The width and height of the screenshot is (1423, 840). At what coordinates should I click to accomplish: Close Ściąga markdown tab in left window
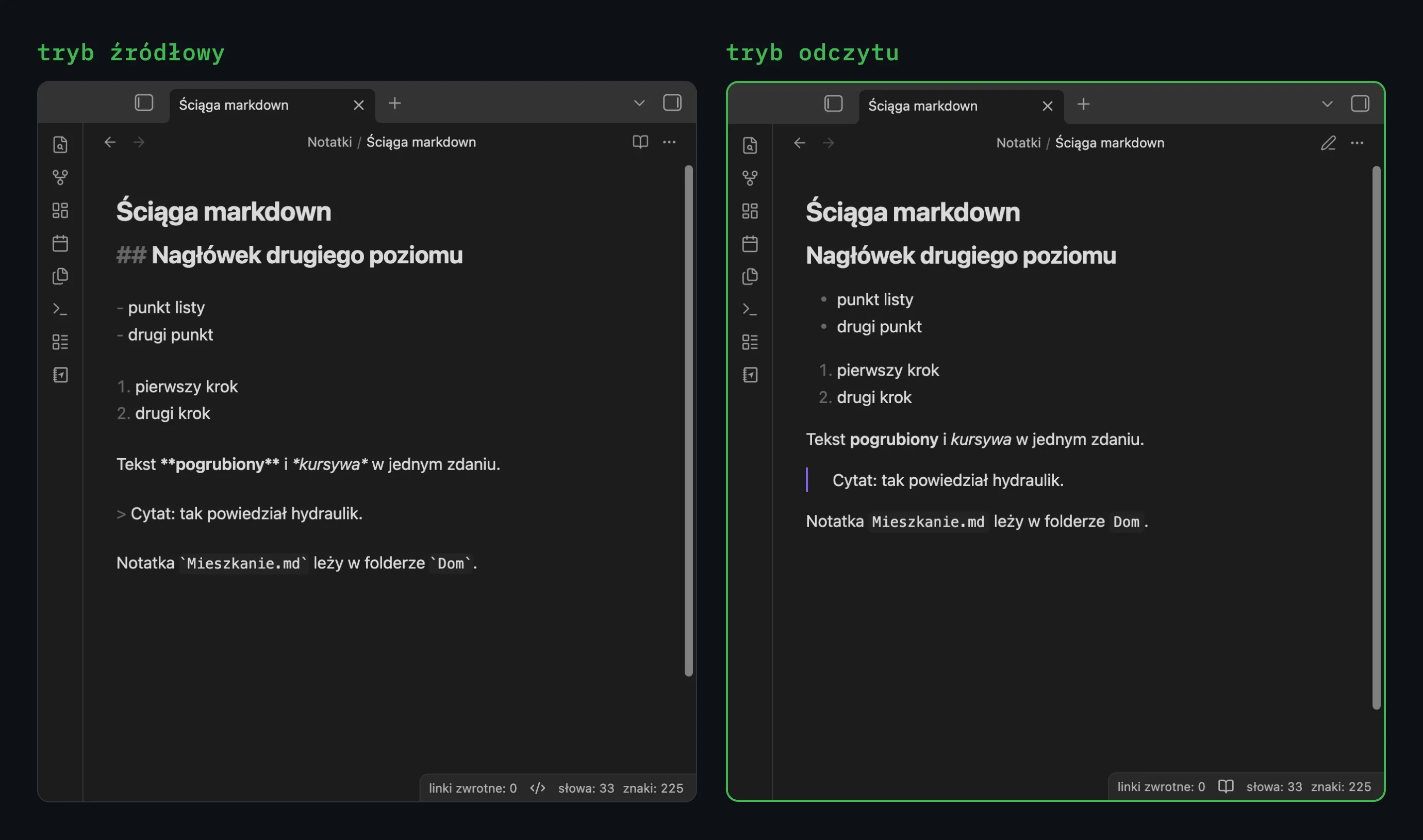coord(359,105)
